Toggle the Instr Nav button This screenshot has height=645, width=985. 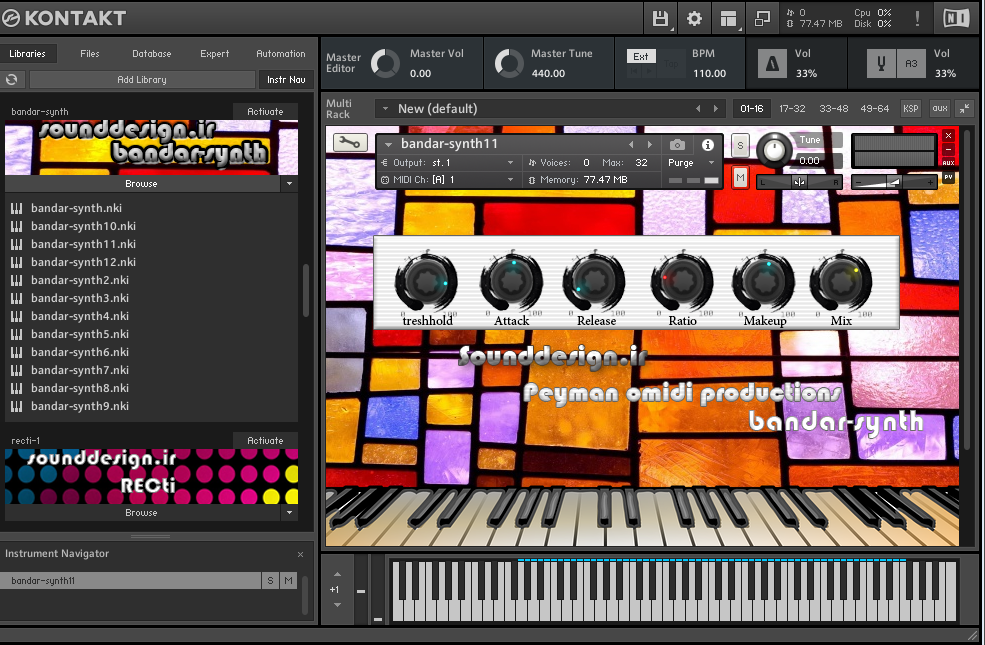286,79
